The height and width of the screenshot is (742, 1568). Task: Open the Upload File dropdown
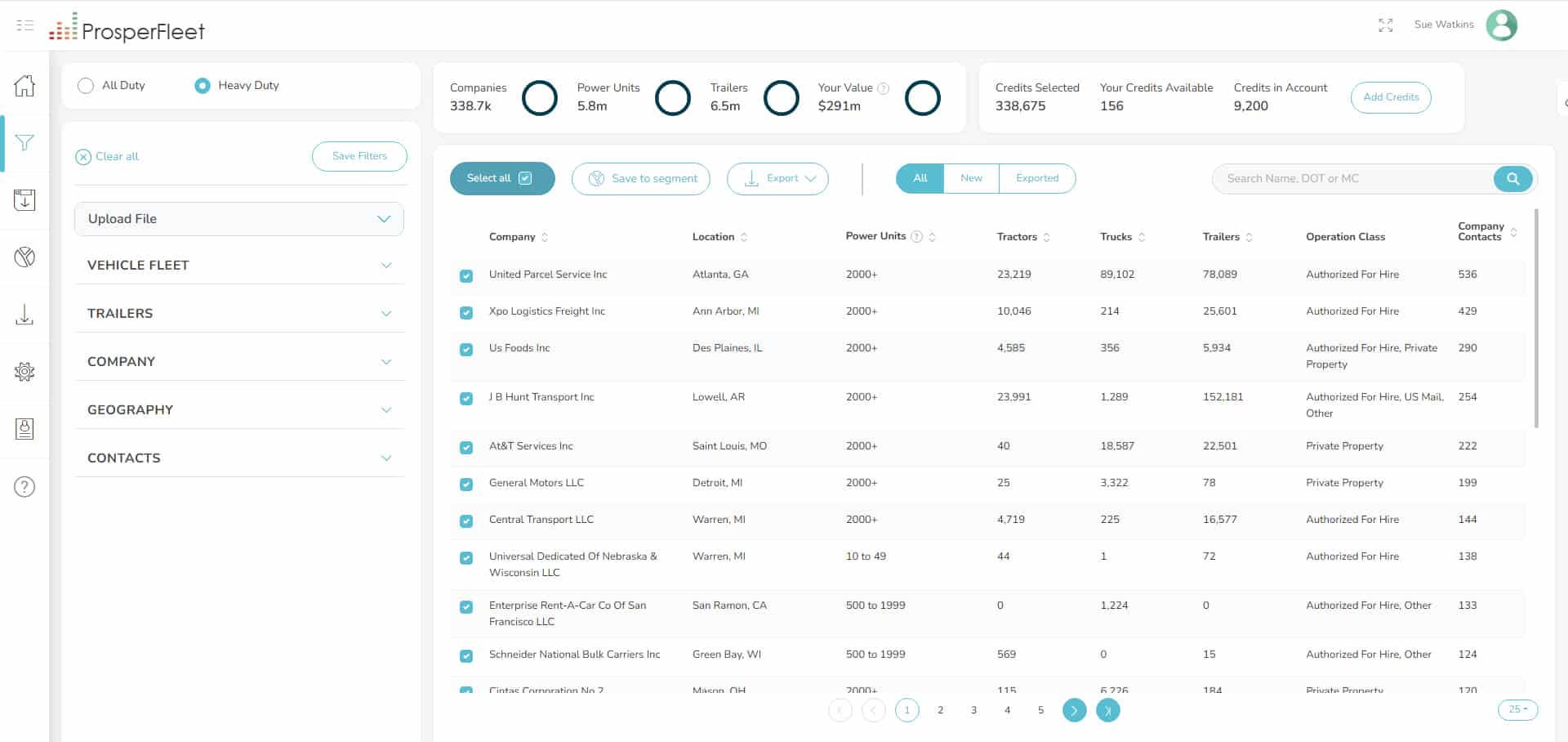tap(239, 219)
